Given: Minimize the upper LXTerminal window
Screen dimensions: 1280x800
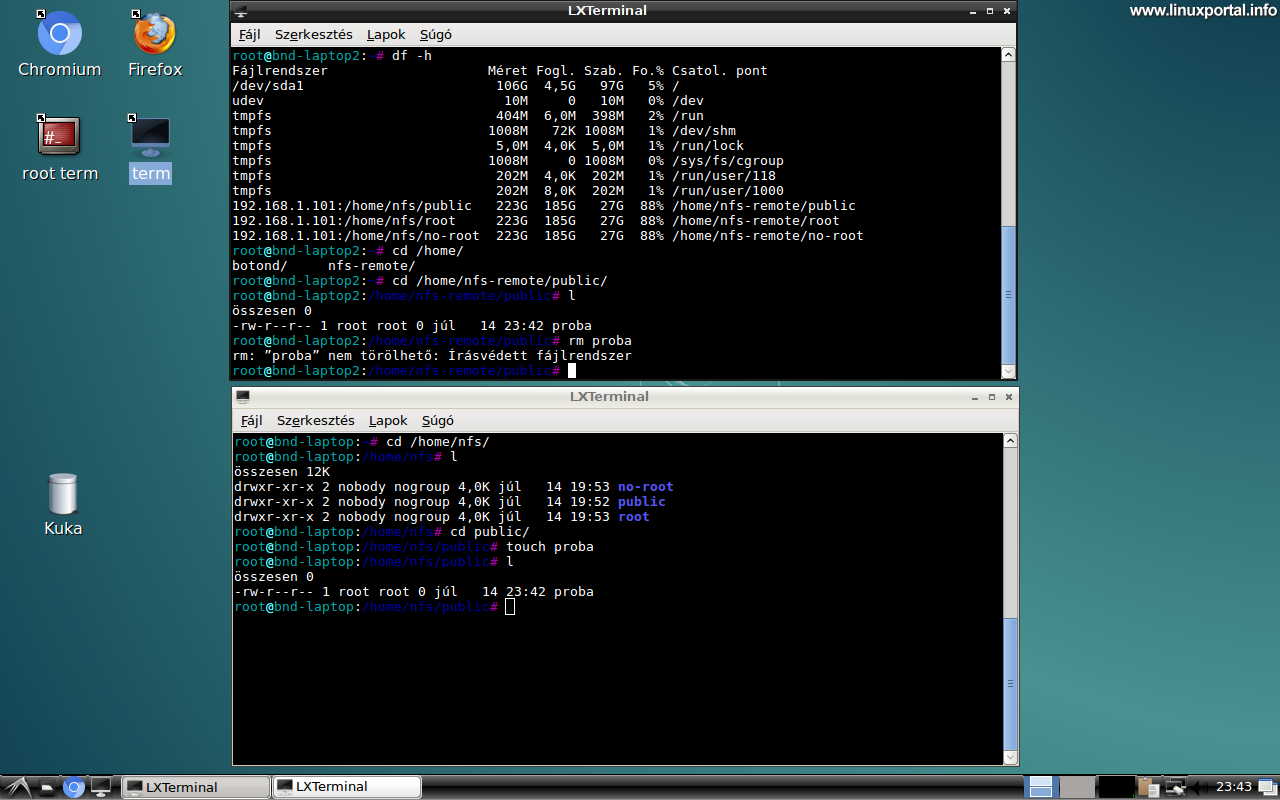Looking at the screenshot, I should [971, 11].
